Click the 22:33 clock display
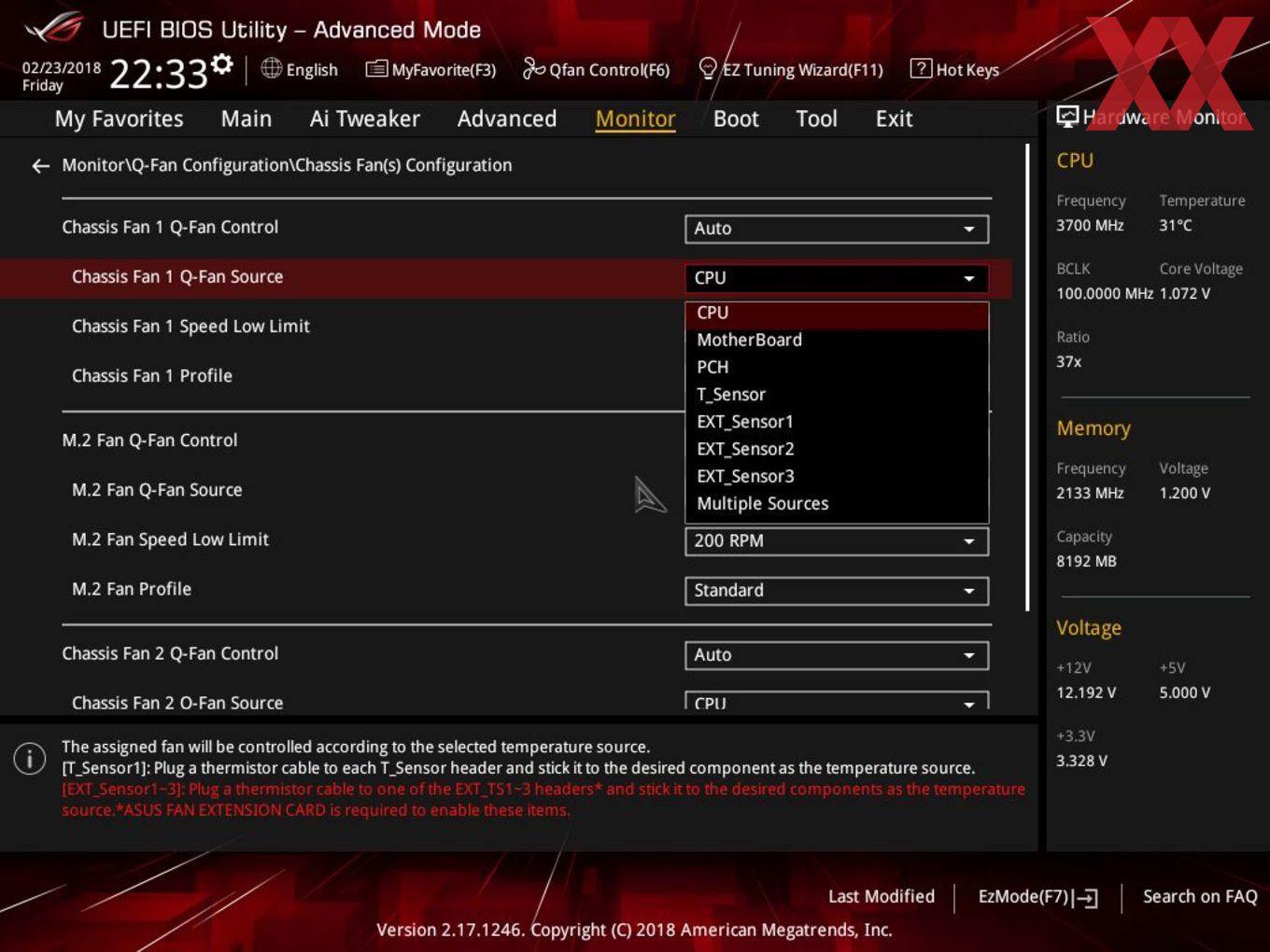Image resolution: width=1270 pixels, height=952 pixels. point(158,73)
